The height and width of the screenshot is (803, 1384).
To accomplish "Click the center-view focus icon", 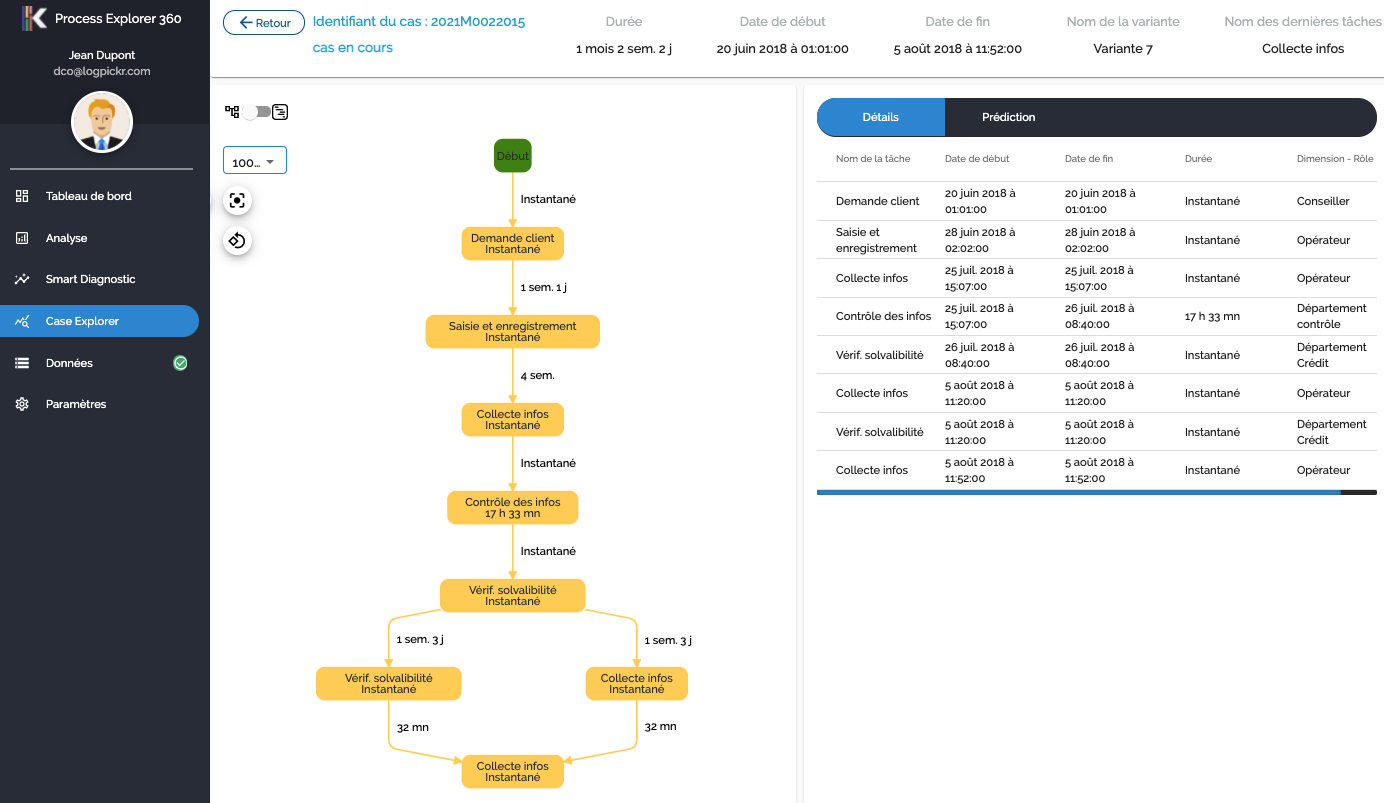I will pyautogui.click(x=237, y=200).
